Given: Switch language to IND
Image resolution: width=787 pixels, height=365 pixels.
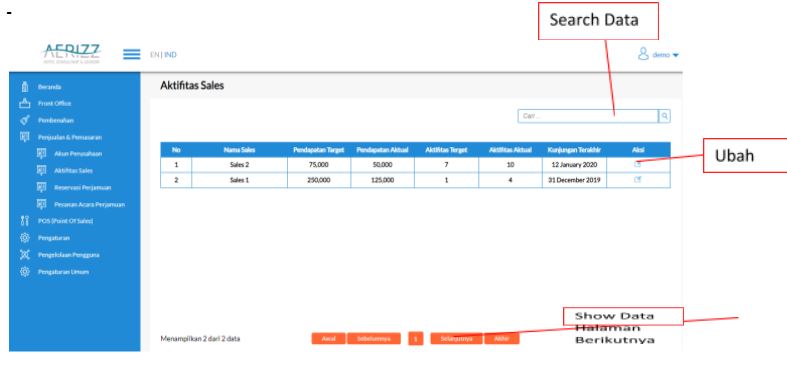Looking at the screenshot, I should [x=170, y=55].
